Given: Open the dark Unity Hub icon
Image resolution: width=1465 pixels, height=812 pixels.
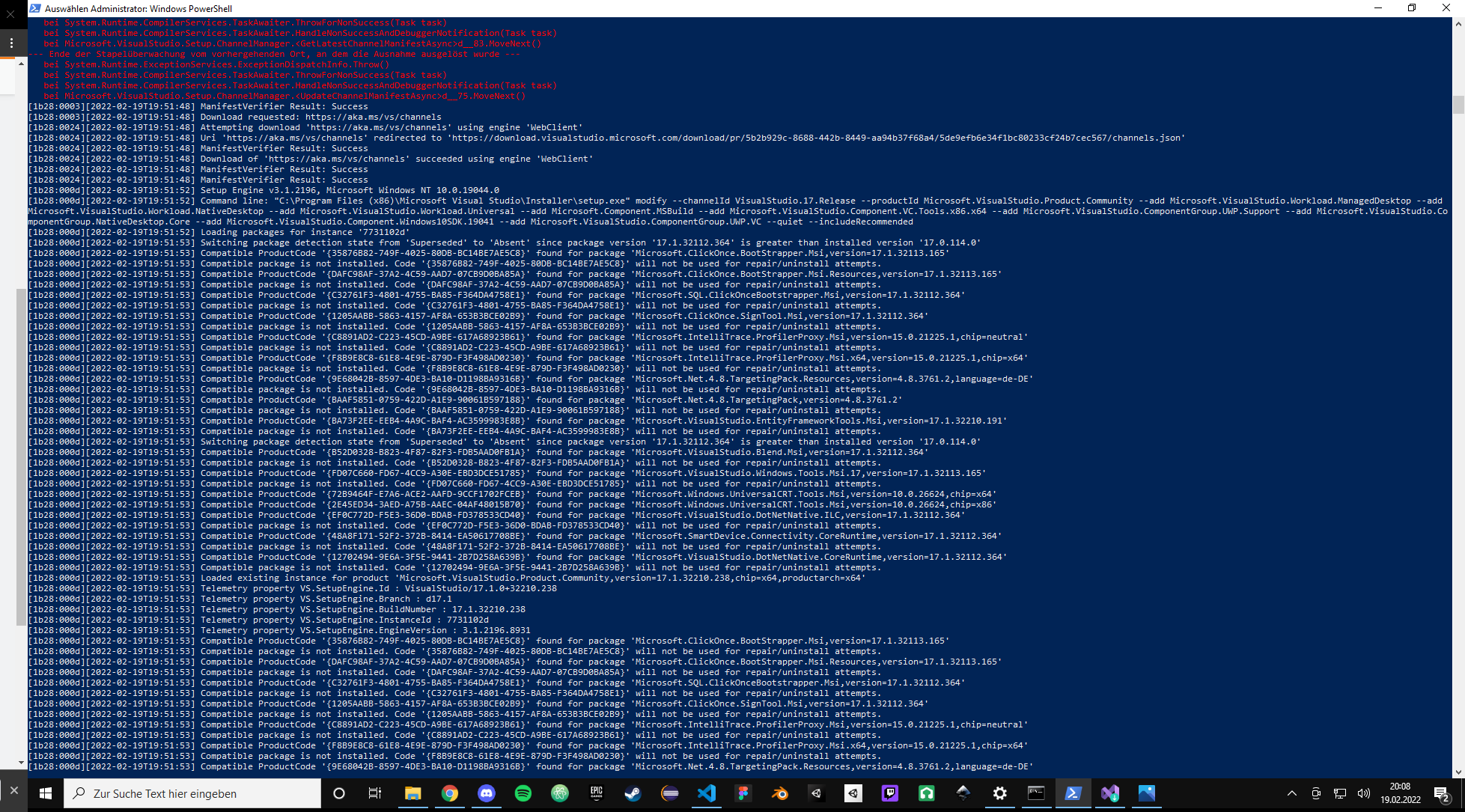Looking at the screenshot, I should pos(816,793).
